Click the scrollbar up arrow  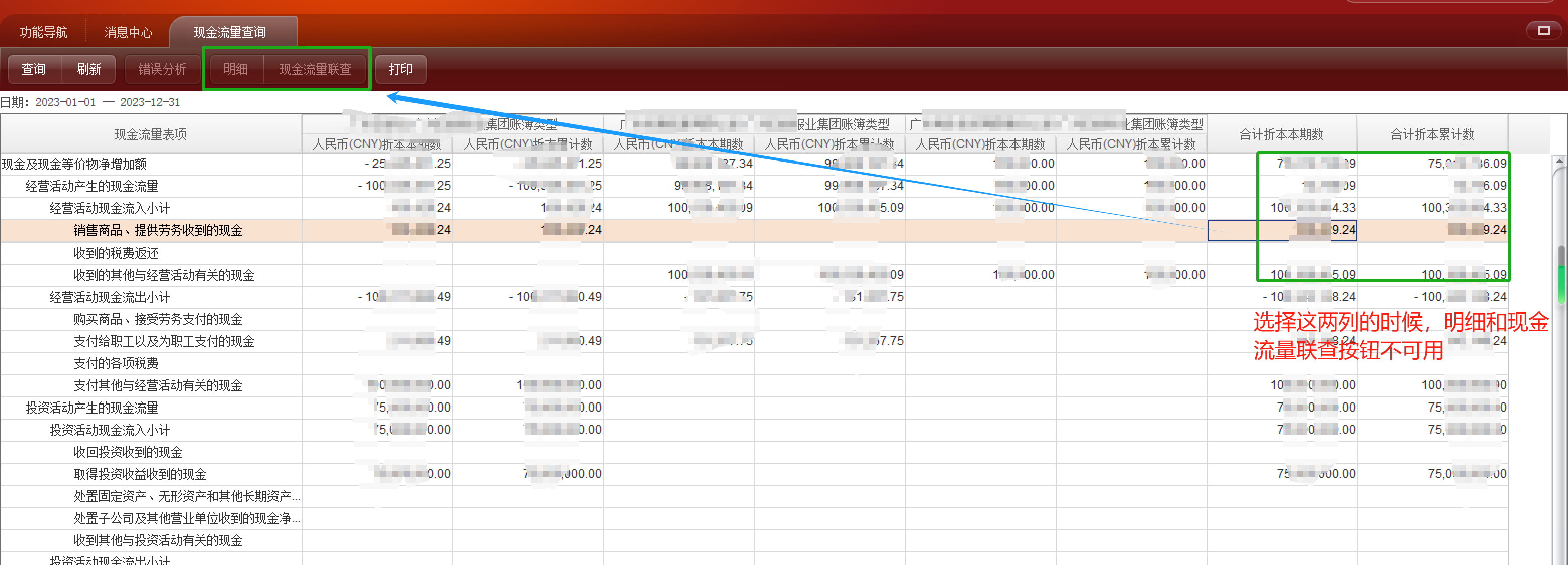coord(1560,162)
